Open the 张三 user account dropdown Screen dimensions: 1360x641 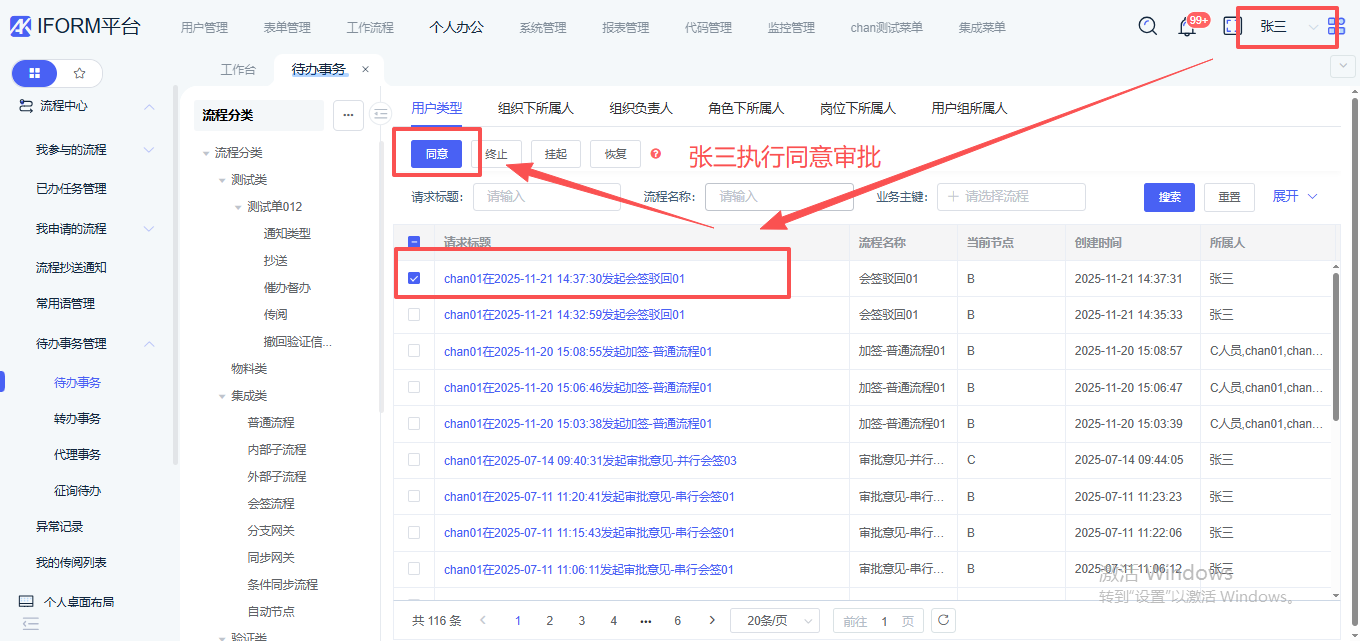coord(1286,27)
